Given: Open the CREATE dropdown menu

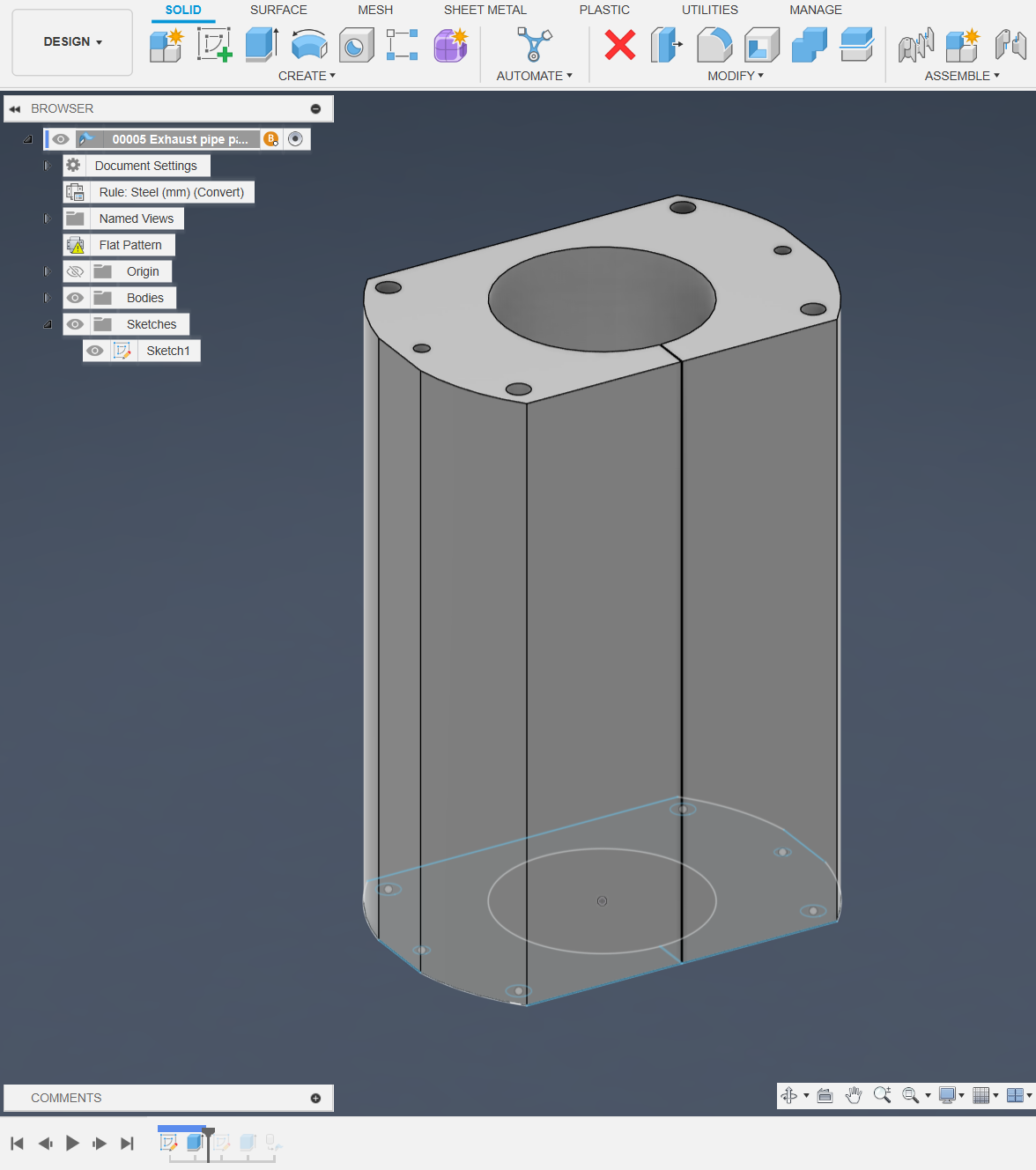Looking at the screenshot, I should 307,76.
